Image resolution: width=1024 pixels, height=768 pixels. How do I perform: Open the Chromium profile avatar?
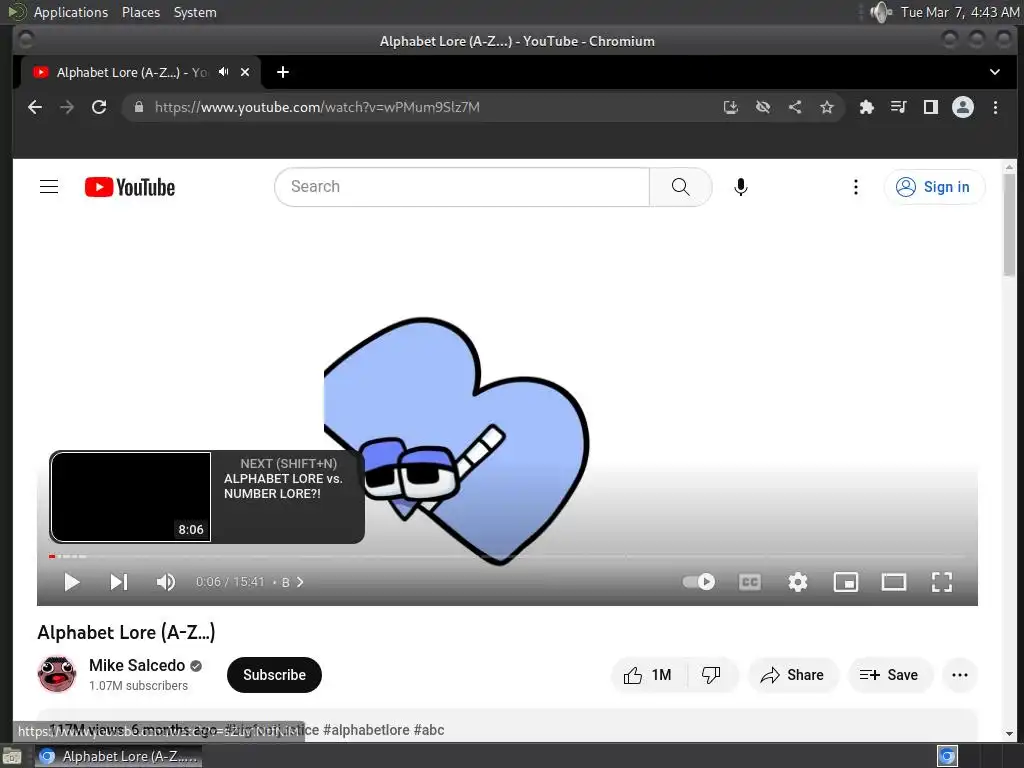tap(963, 107)
